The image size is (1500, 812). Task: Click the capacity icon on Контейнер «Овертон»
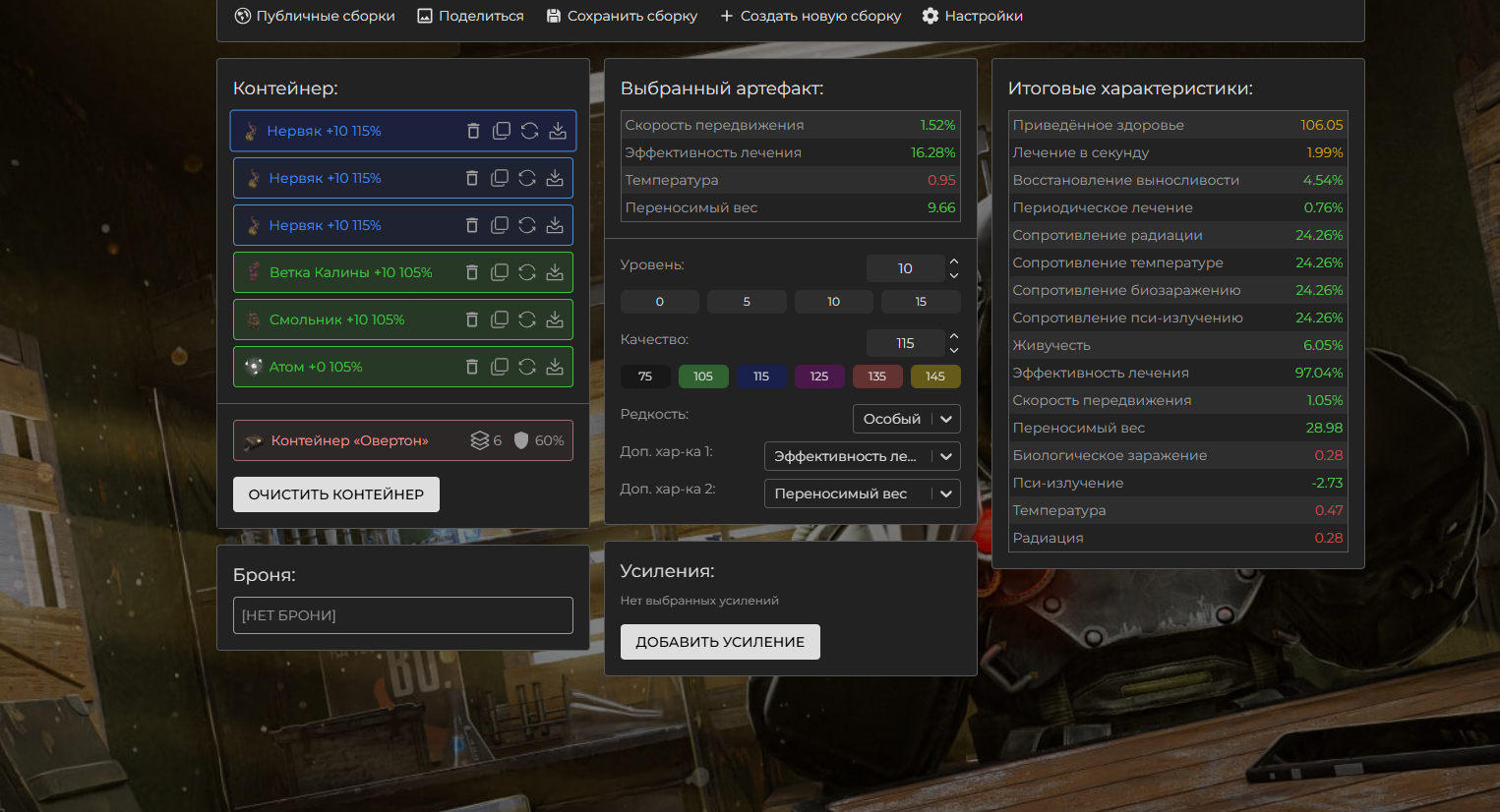click(x=479, y=440)
